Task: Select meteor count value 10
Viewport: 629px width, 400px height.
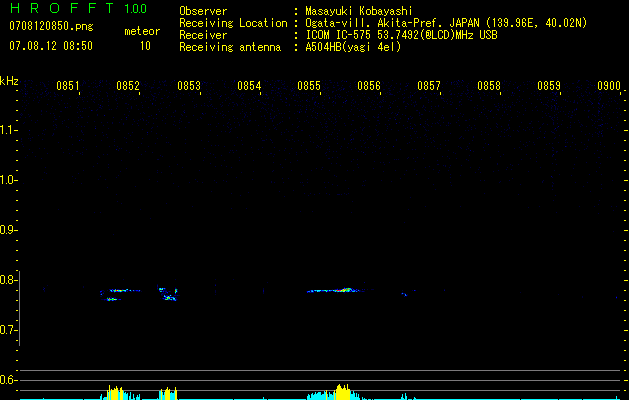Action: pos(145,46)
